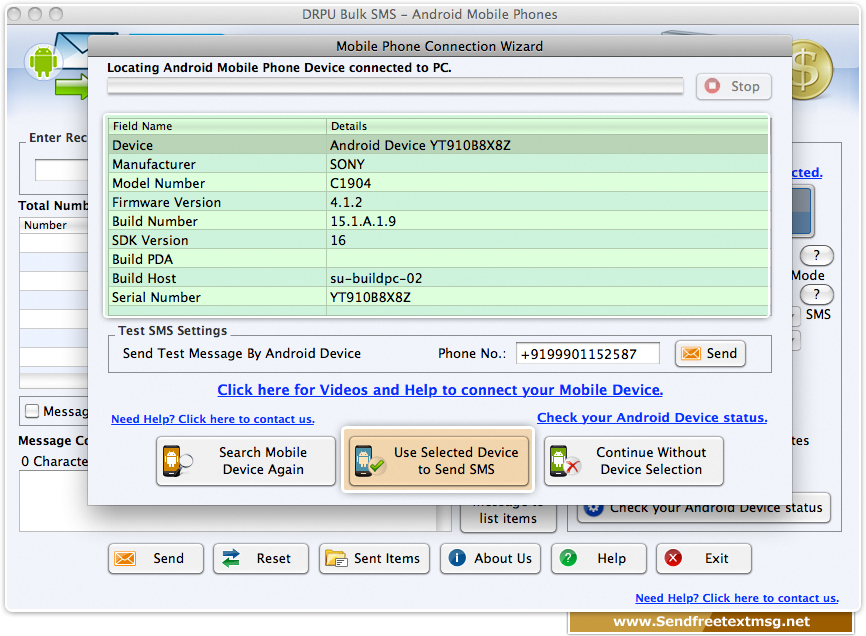Click the partially hidden 'cted.' link

pyautogui.click(x=807, y=172)
